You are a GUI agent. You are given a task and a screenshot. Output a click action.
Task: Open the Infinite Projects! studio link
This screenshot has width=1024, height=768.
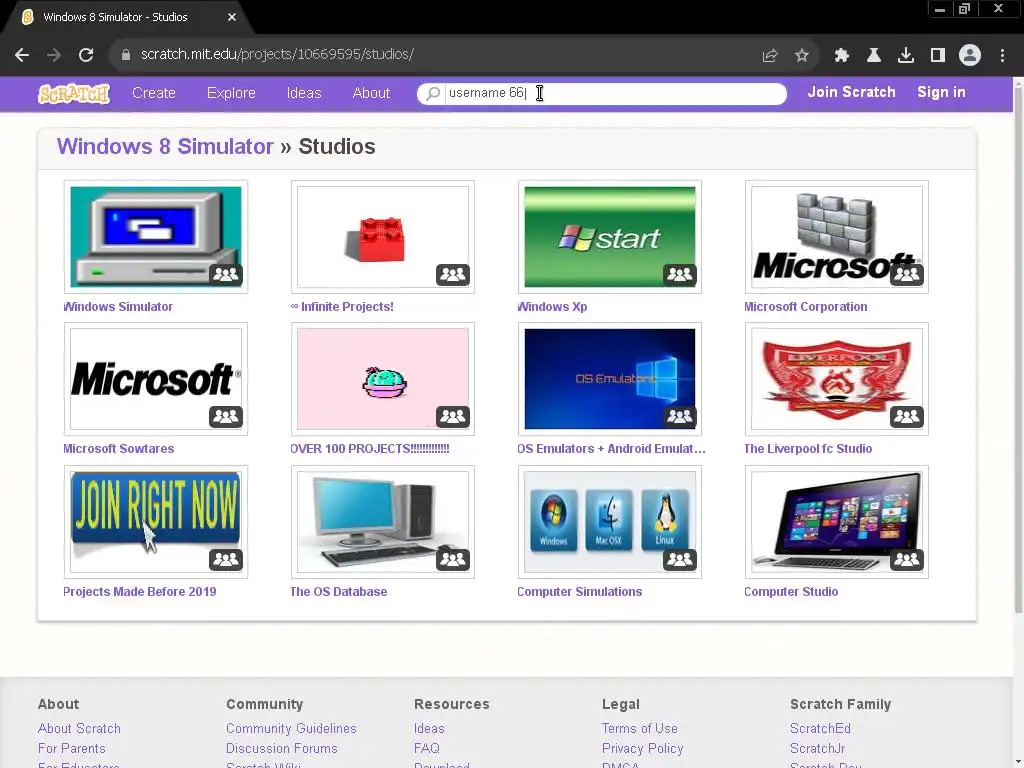point(342,306)
